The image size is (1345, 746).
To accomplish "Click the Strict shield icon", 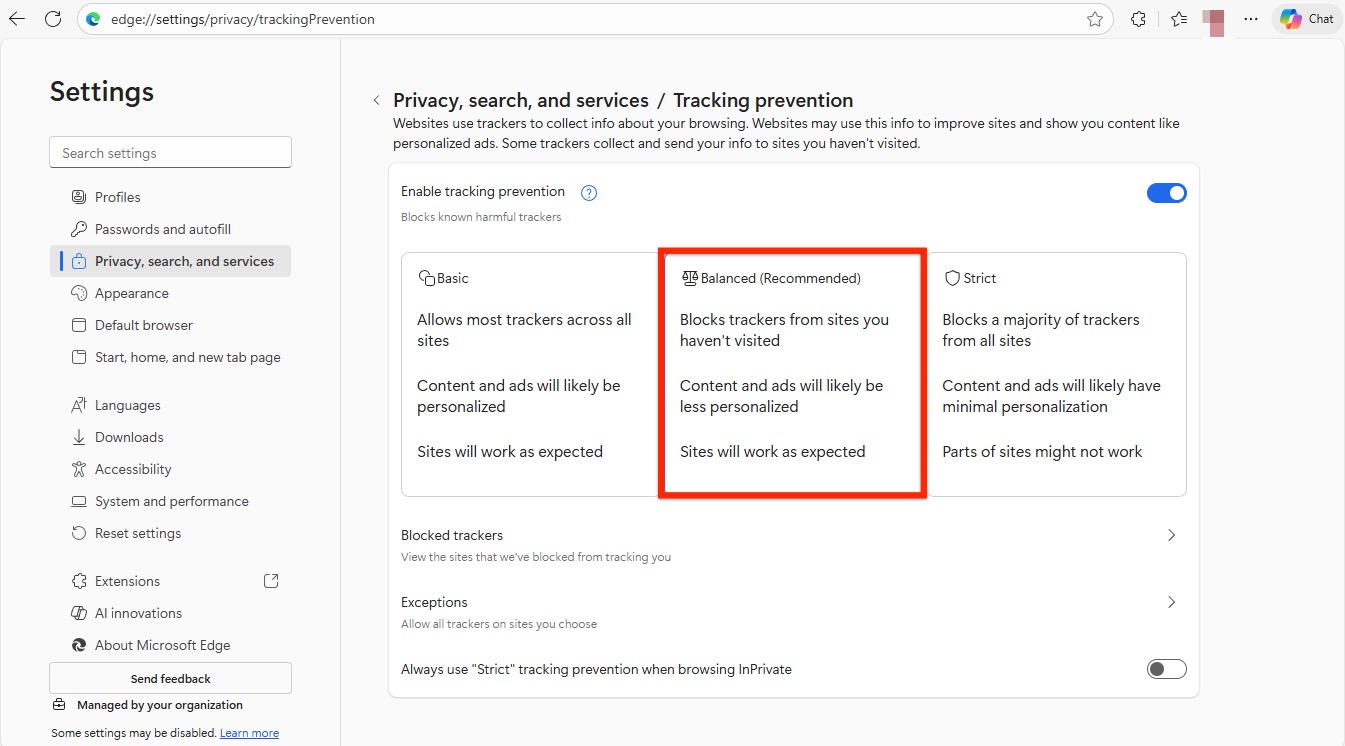I will pyautogui.click(x=952, y=278).
